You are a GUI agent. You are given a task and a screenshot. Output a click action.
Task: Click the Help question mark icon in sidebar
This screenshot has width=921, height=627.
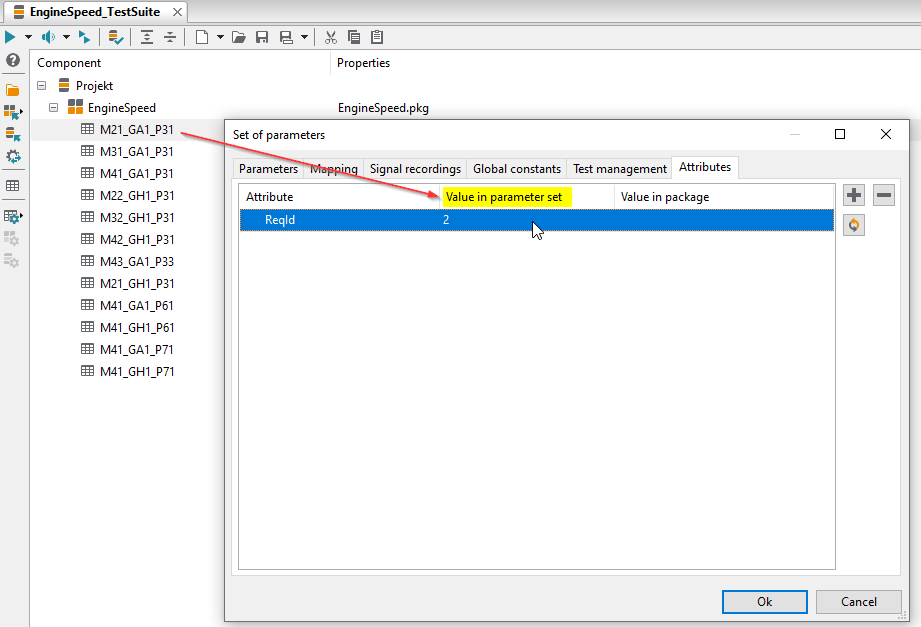pyautogui.click(x=12, y=61)
